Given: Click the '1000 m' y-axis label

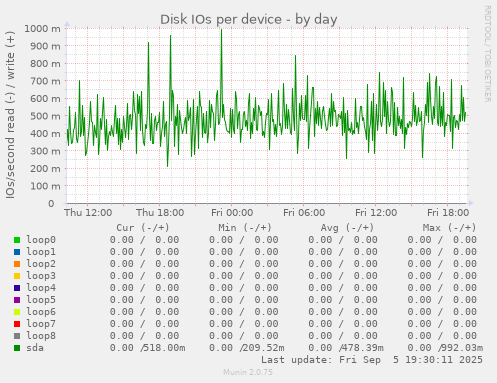Looking at the screenshot, I should (x=42, y=29).
